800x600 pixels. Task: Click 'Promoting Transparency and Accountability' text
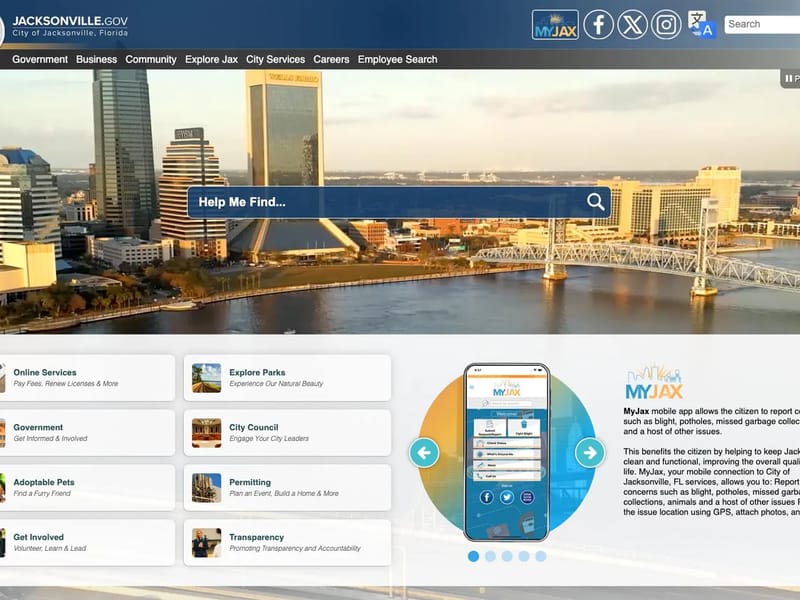[x=295, y=548]
